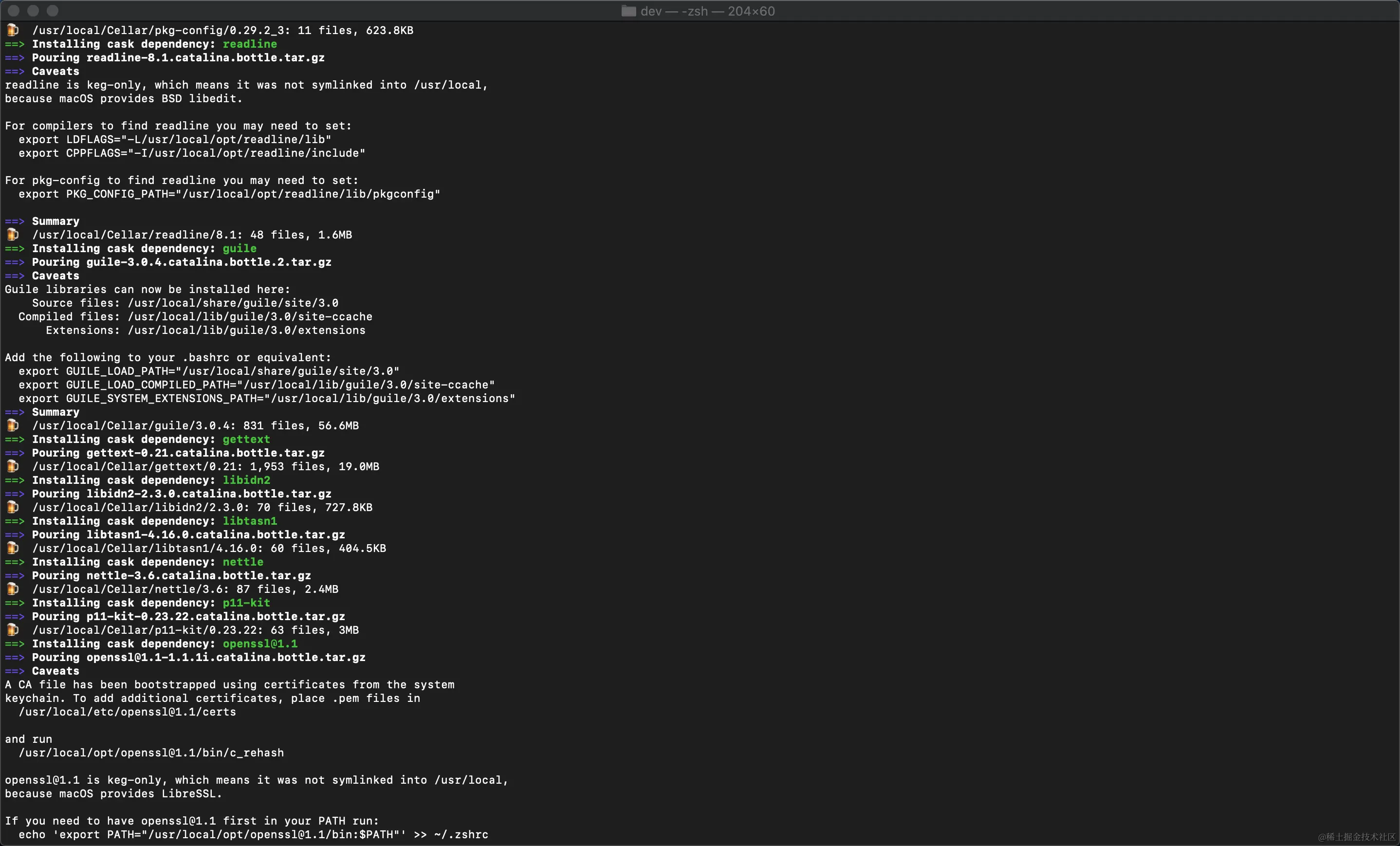Click the beer mug icon beside libtasn1/4.16.0 line
The image size is (1400, 846).
click(13, 548)
